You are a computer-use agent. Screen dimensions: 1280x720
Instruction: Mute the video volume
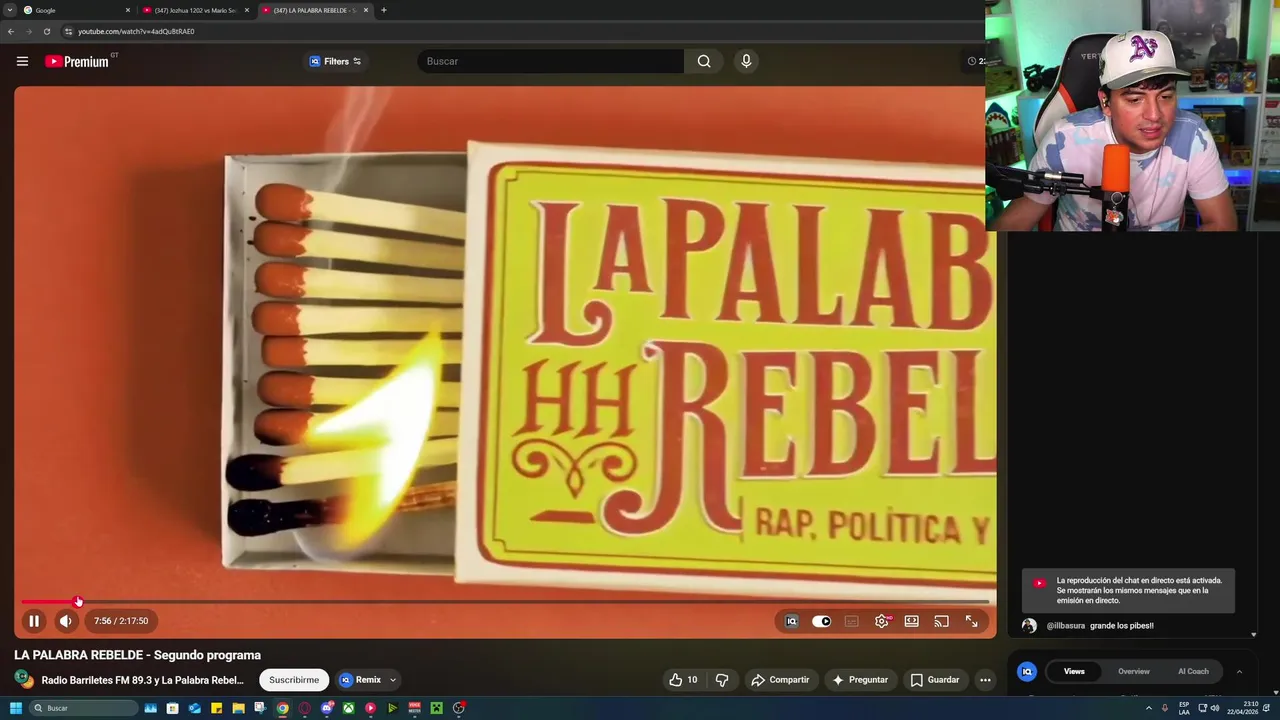pos(66,621)
